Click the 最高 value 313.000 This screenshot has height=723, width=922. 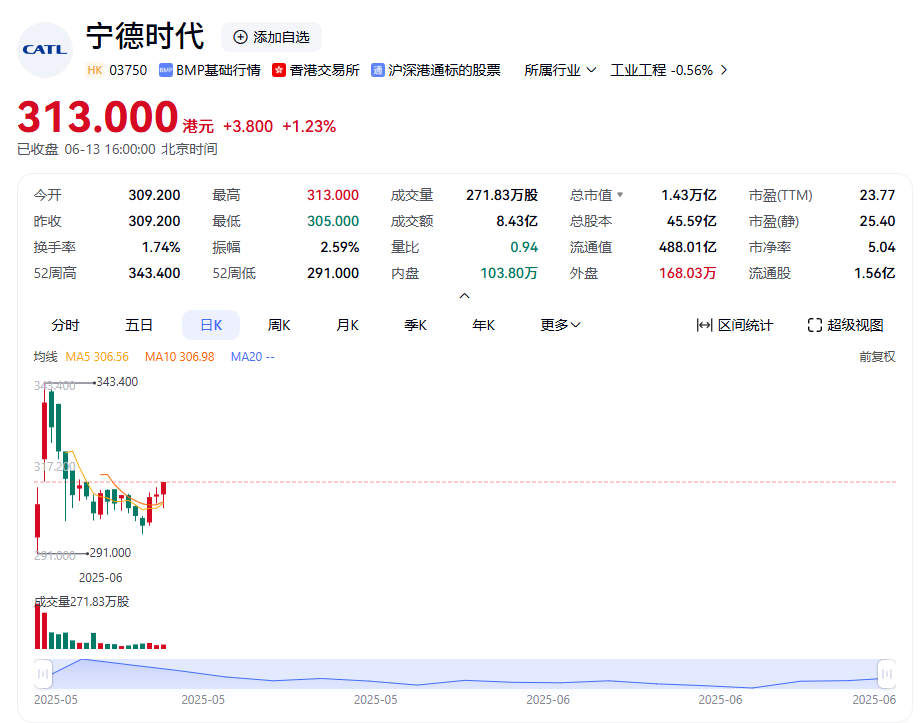333,195
